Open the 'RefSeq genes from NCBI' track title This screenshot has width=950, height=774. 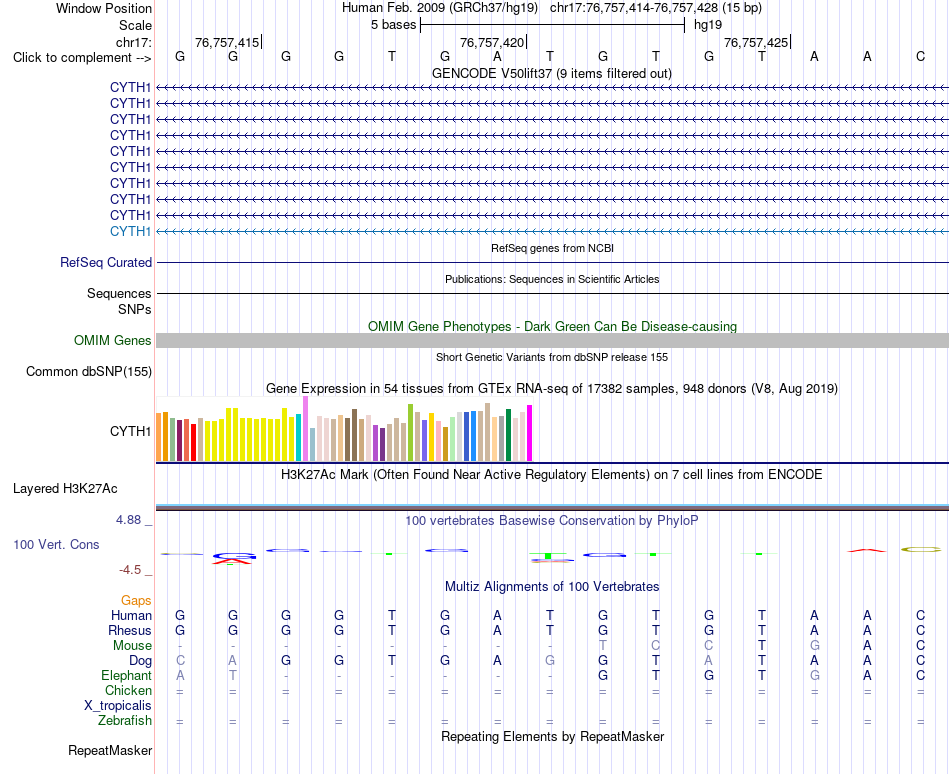click(553, 248)
